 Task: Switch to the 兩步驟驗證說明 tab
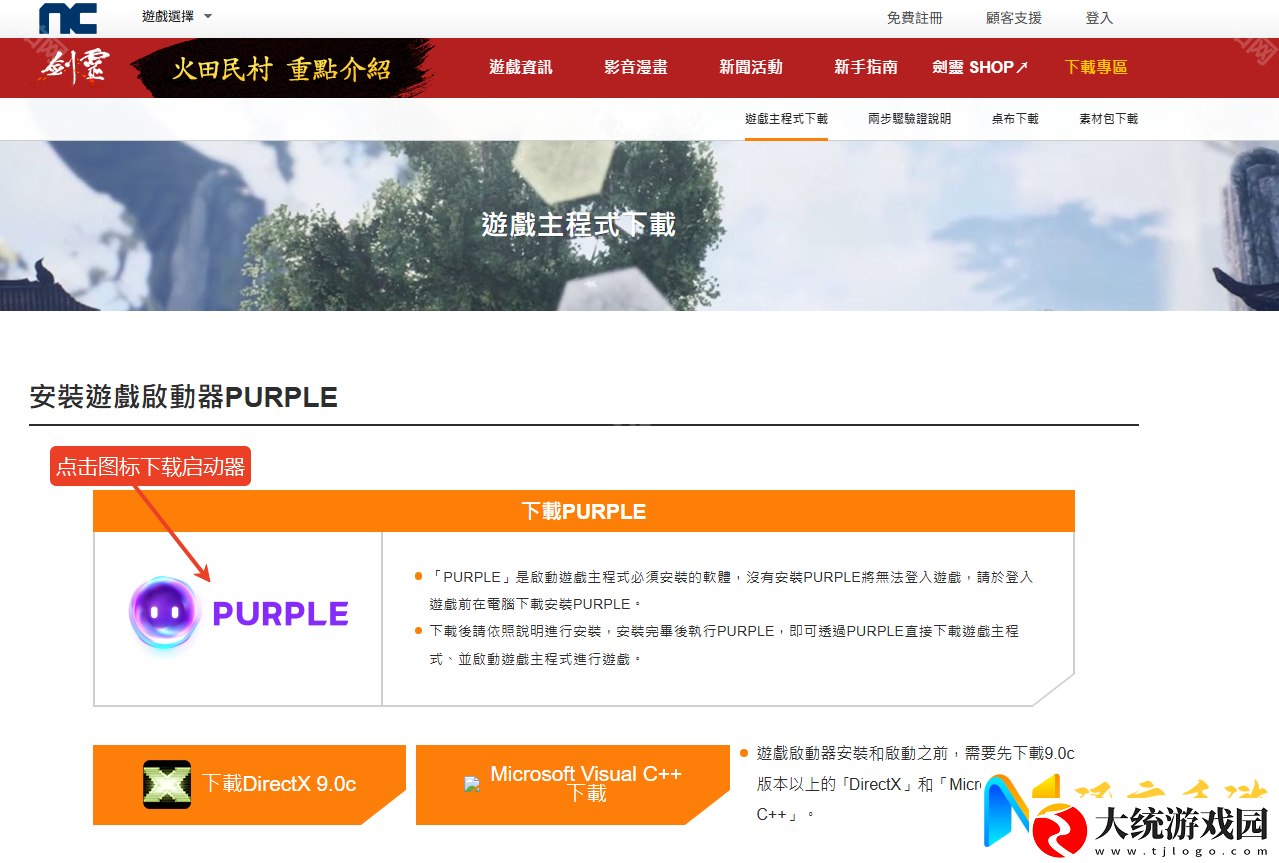(x=910, y=119)
